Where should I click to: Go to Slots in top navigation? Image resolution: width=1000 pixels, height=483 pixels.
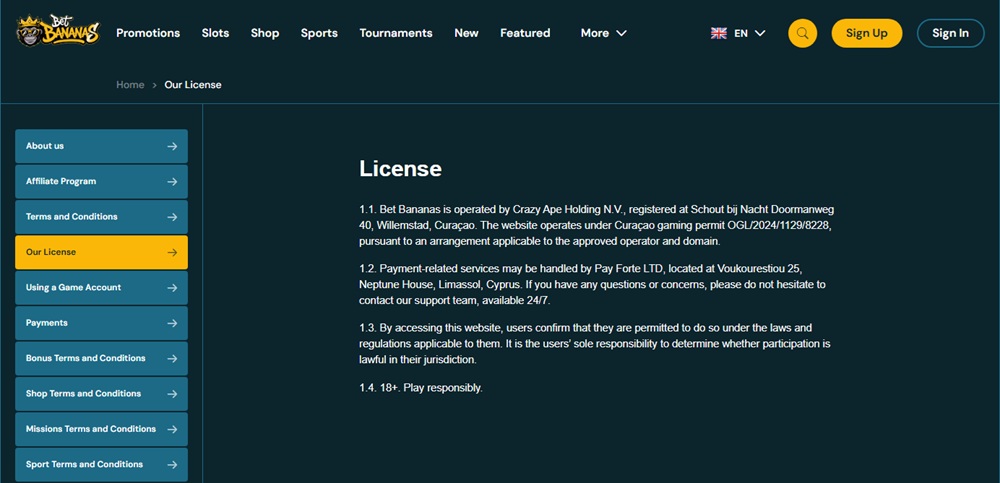tap(216, 33)
